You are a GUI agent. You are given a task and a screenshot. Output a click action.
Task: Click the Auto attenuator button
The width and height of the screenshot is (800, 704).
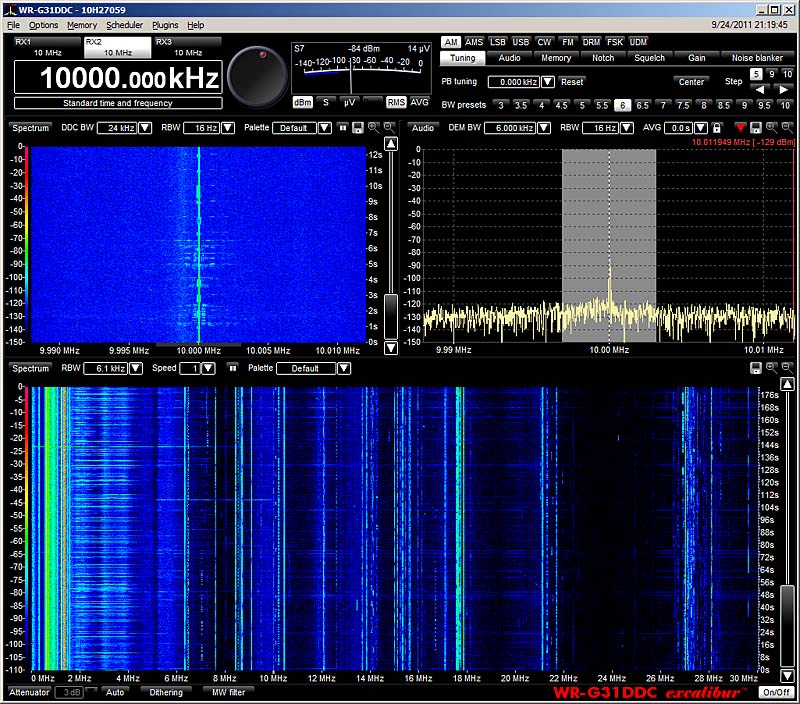click(115, 692)
